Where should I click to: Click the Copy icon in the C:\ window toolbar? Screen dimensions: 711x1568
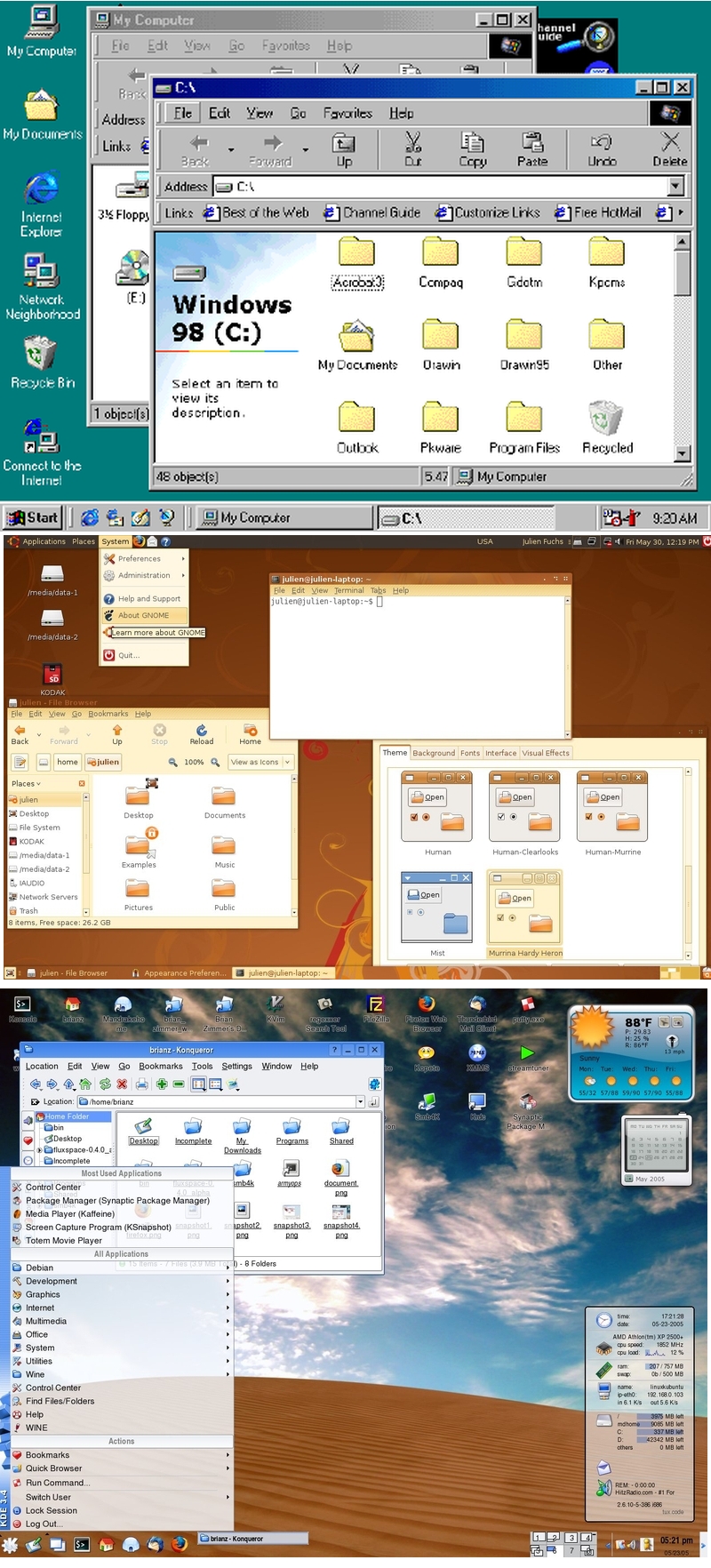473,148
